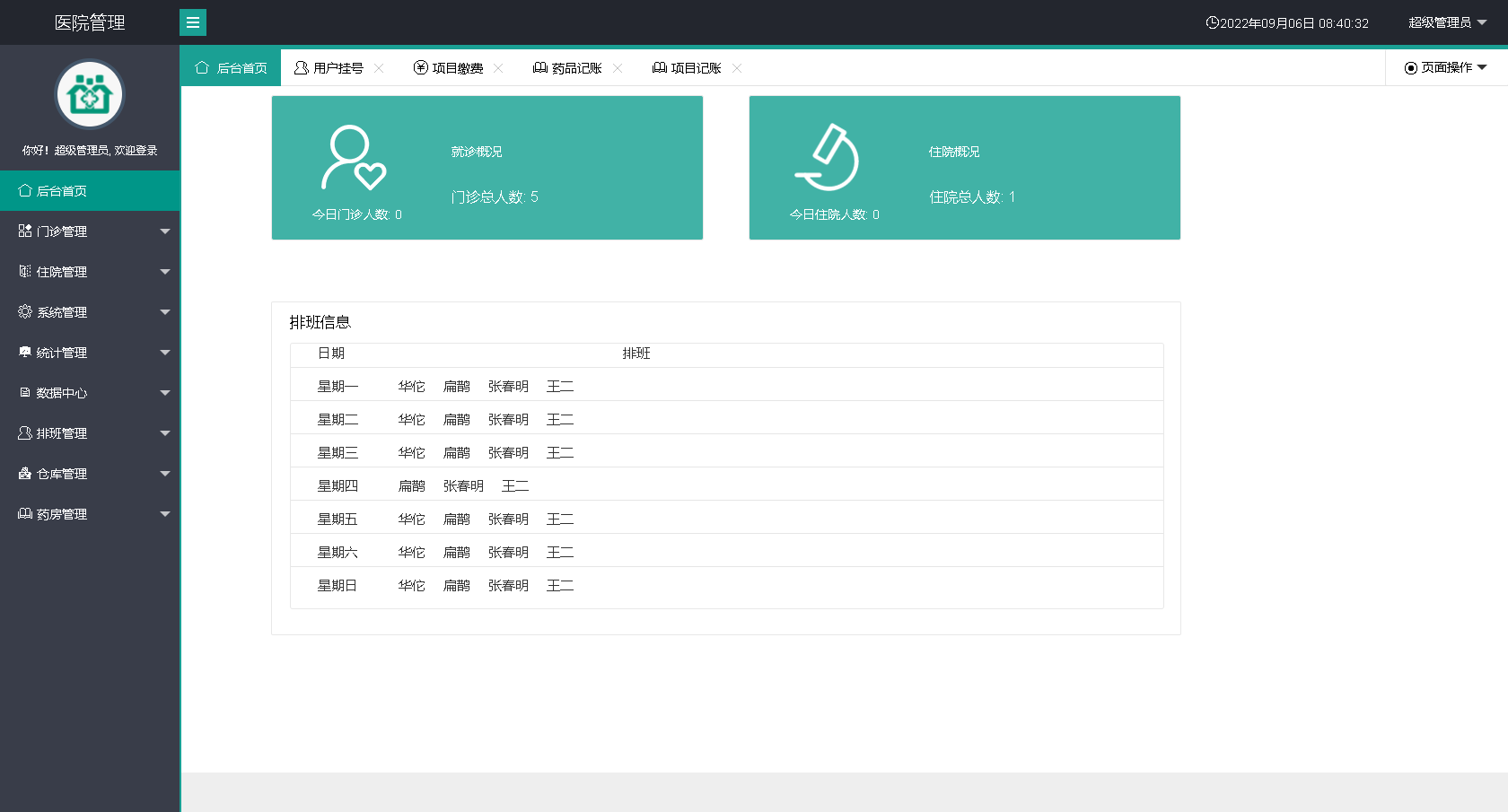Click the 住院概况 card title
The width and height of the screenshot is (1508, 812).
[x=954, y=152]
